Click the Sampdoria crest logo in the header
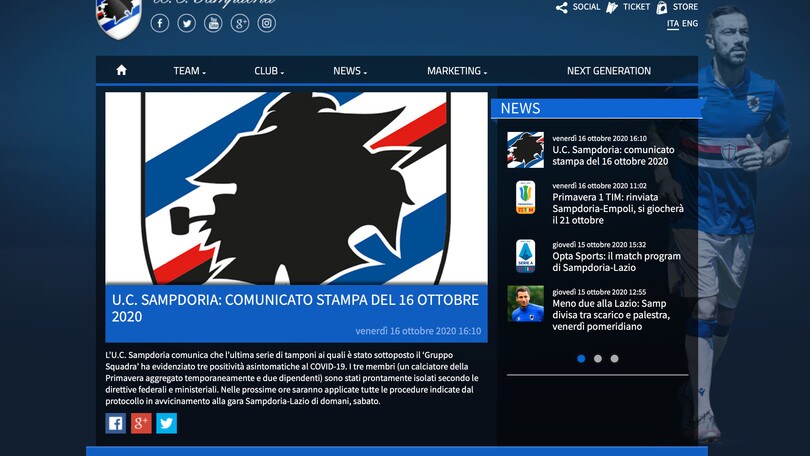The height and width of the screenshot is (456, 810). pos(119,19)
